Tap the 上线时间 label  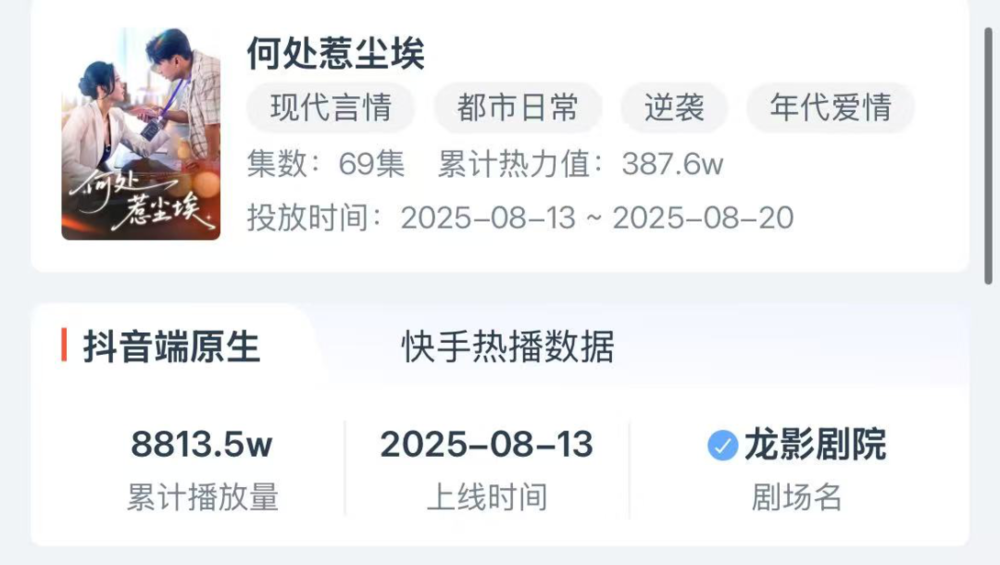487,497
